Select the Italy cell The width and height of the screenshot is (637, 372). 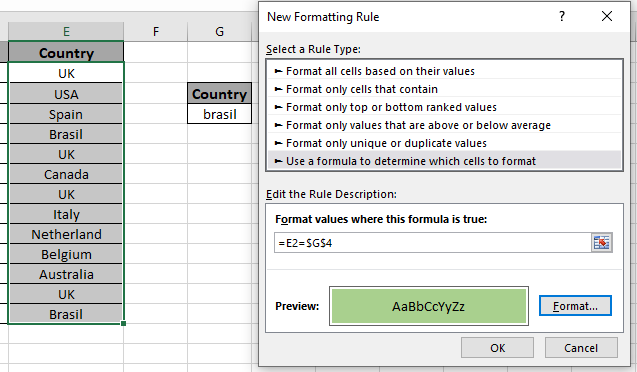[66, 214]
